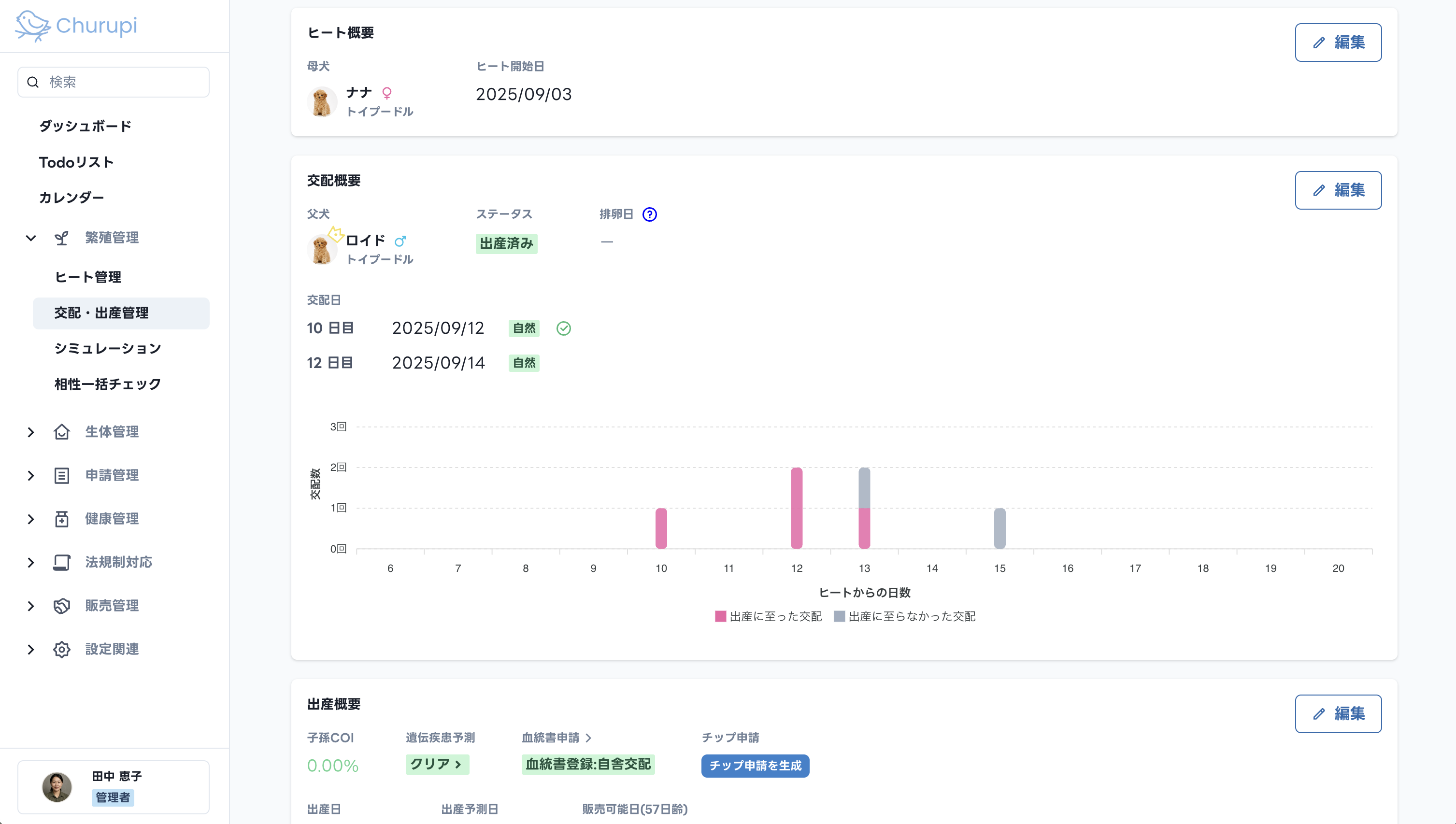The image size is (1456, 824).
Task: Click the gear icon next to 設定関連
Action: pyautogui.click(x=61, y=649)
